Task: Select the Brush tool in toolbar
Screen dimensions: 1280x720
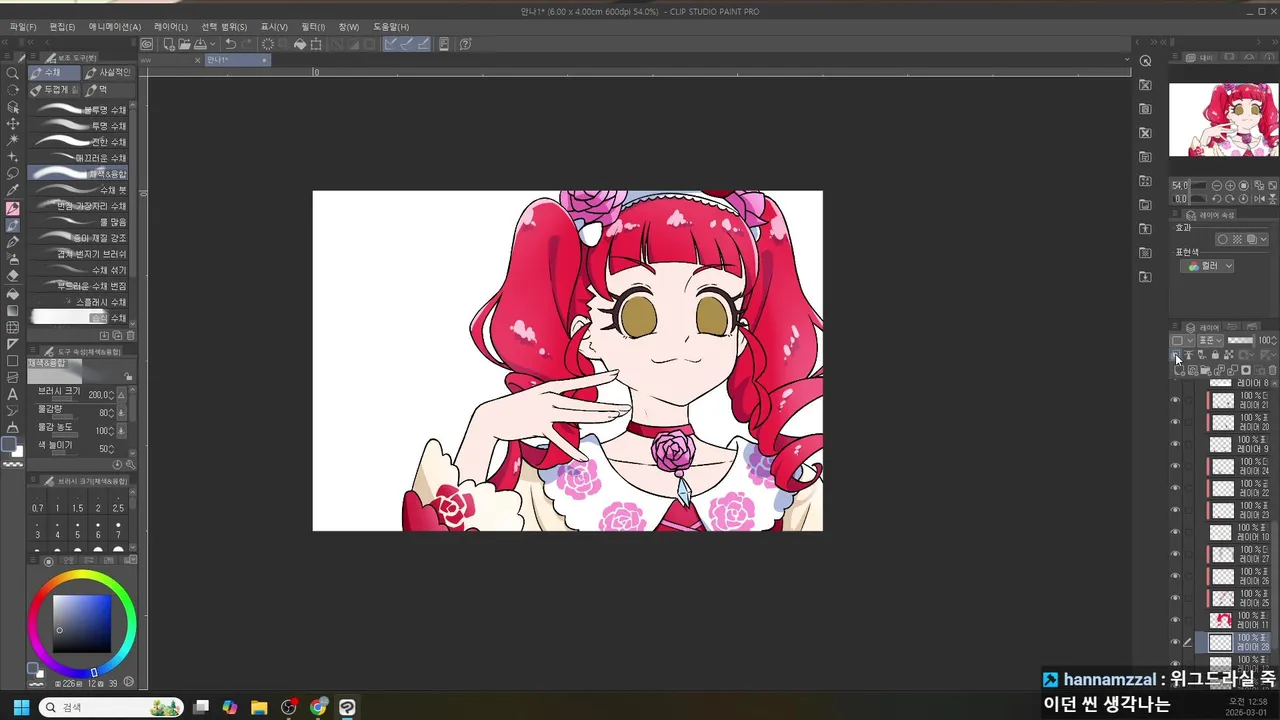Action: coord(13,225)
